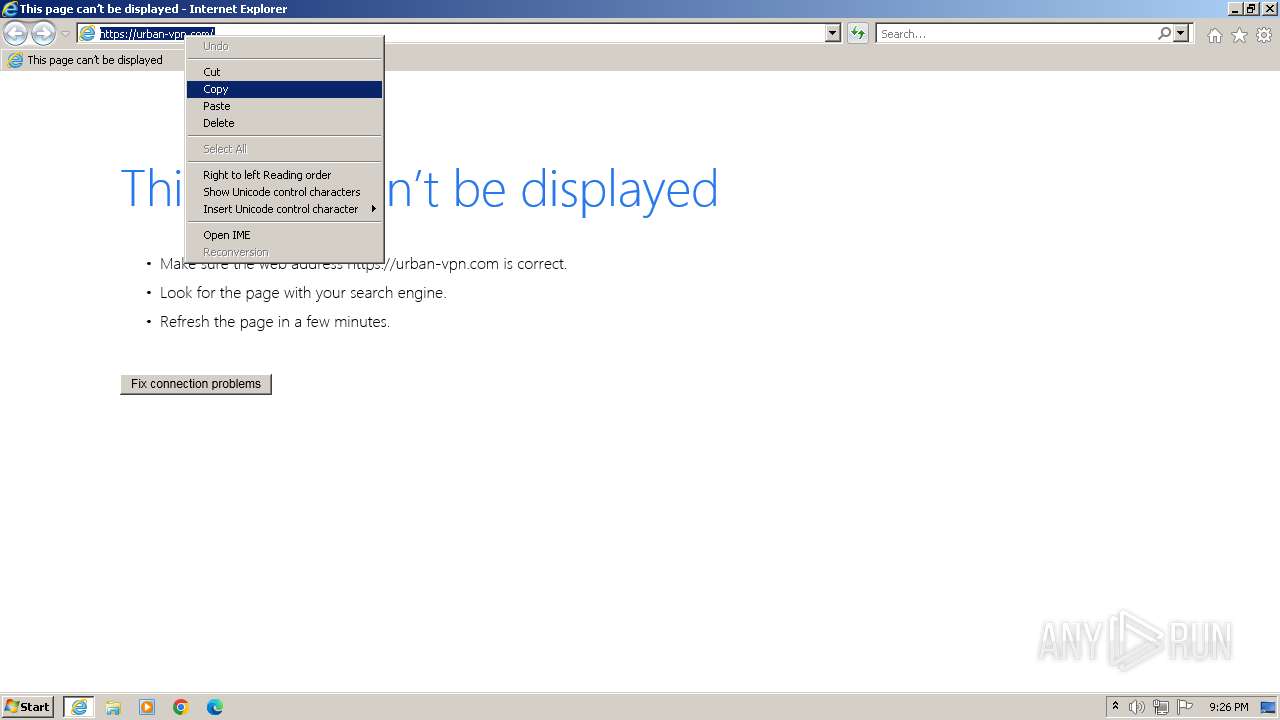Click the page icon in address bar

88,33
